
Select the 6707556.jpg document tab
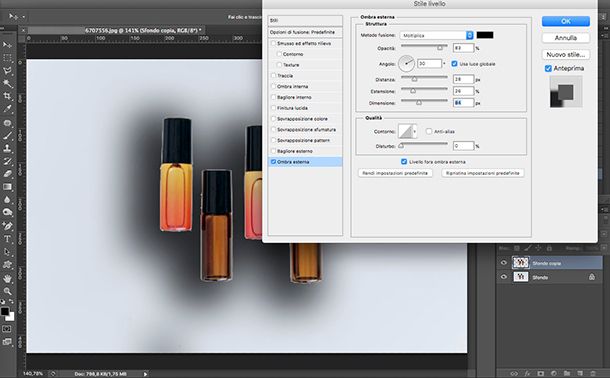click(144, 30)
